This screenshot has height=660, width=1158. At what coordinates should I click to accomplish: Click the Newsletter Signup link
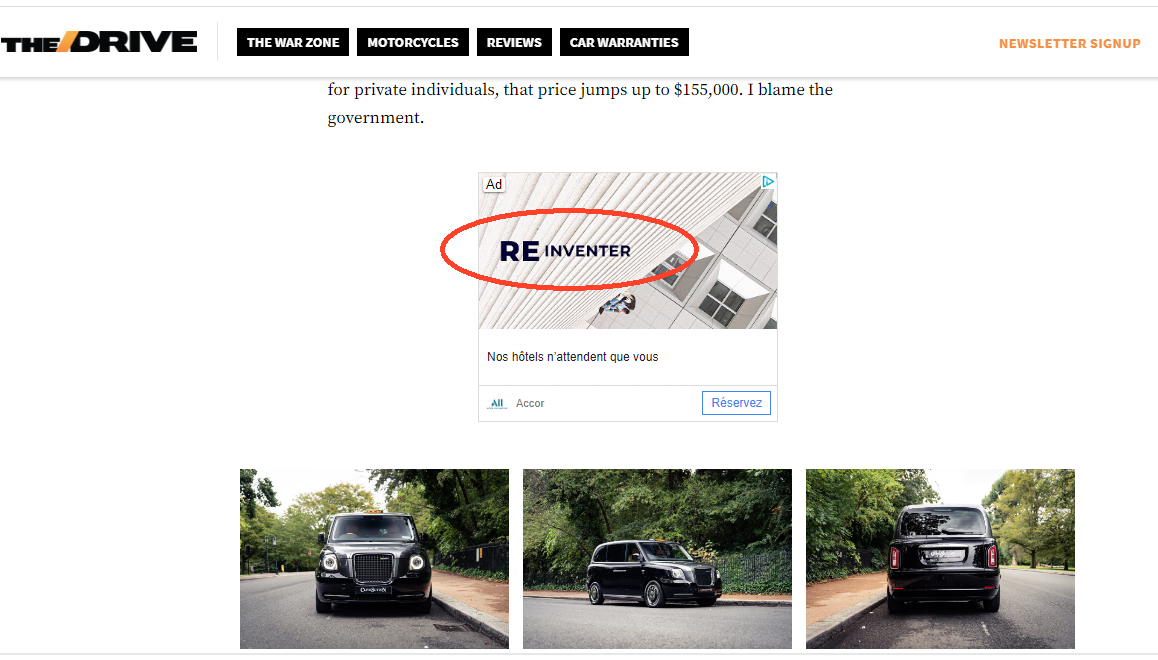click(1069, 44)
